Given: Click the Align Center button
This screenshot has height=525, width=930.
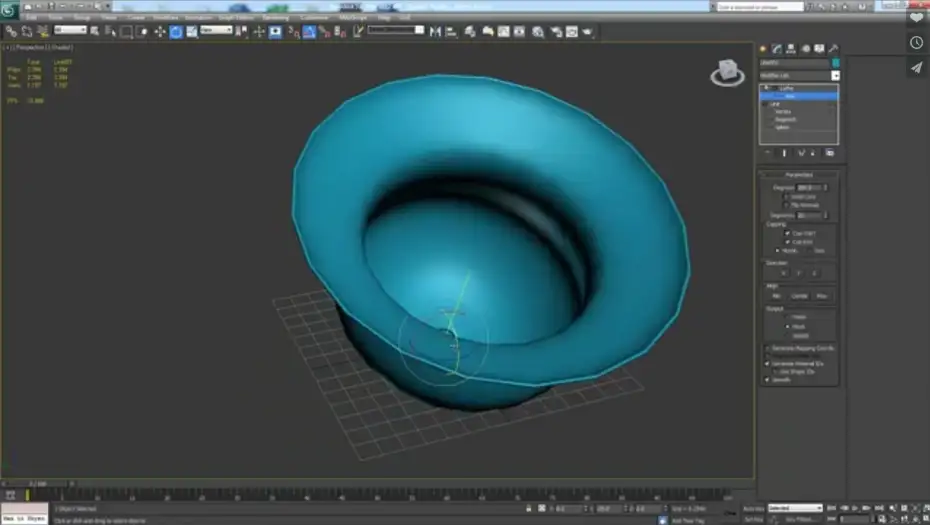Looking at the screenshot, I should [x=799, y=296].
